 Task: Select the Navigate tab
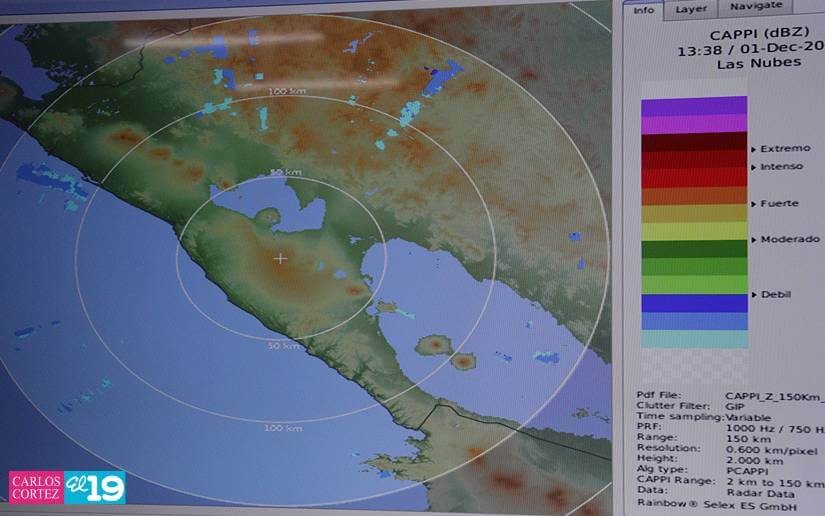tap(755, 6)
